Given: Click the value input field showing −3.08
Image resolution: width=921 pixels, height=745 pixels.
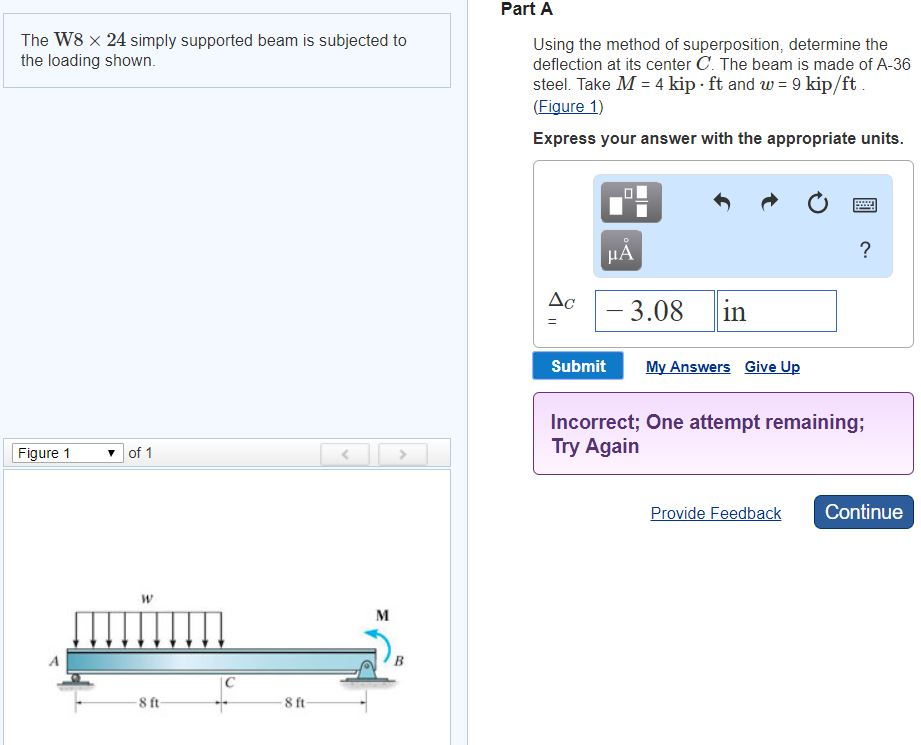Looking at the screenshot, I should (655, 311).
